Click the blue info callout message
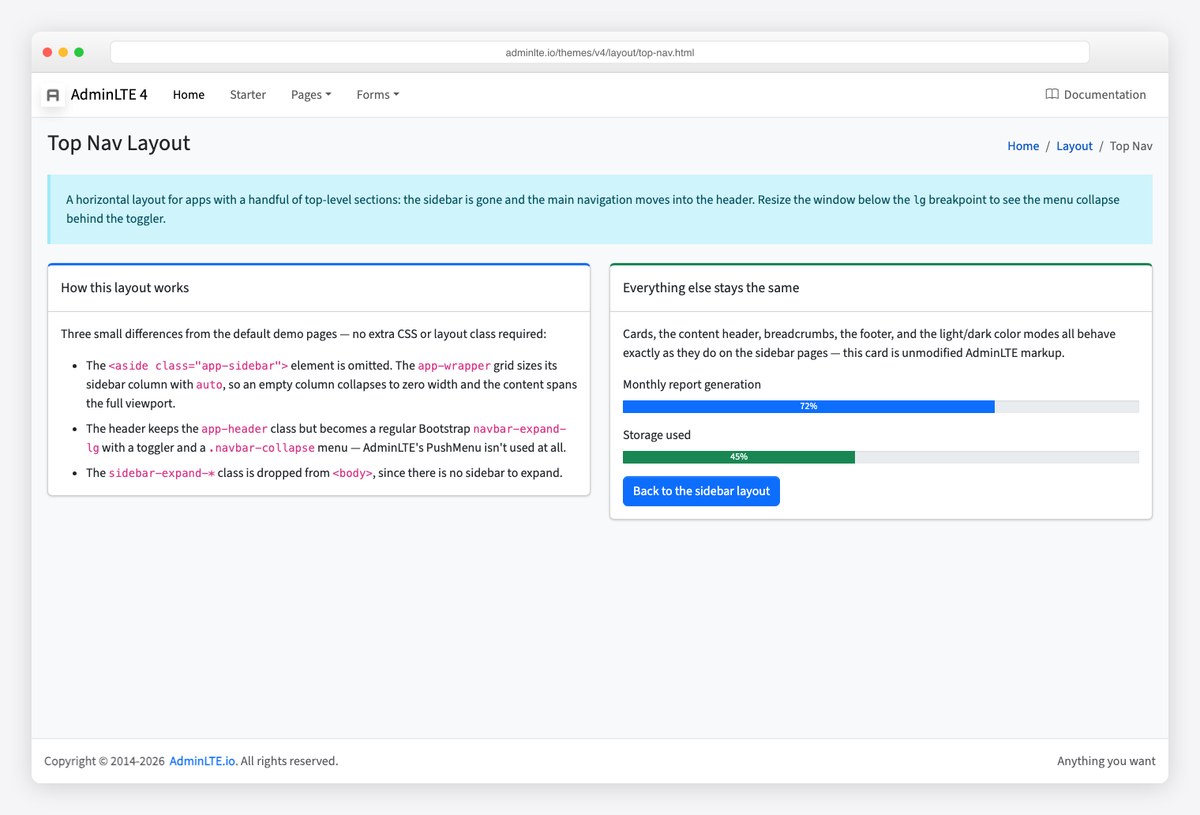 coord(600,209)
